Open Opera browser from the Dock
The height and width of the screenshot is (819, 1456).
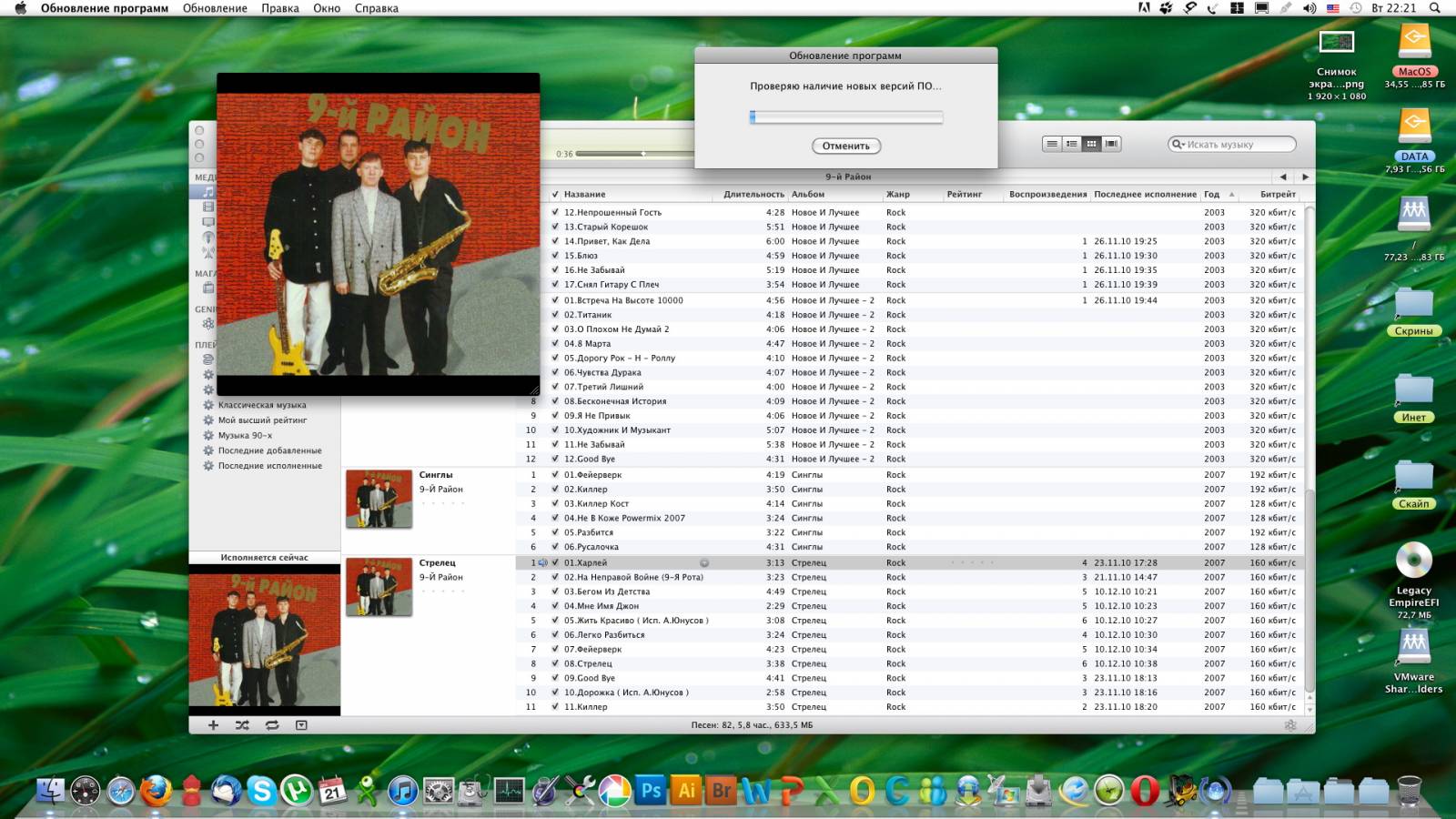tap(1145, 791)
